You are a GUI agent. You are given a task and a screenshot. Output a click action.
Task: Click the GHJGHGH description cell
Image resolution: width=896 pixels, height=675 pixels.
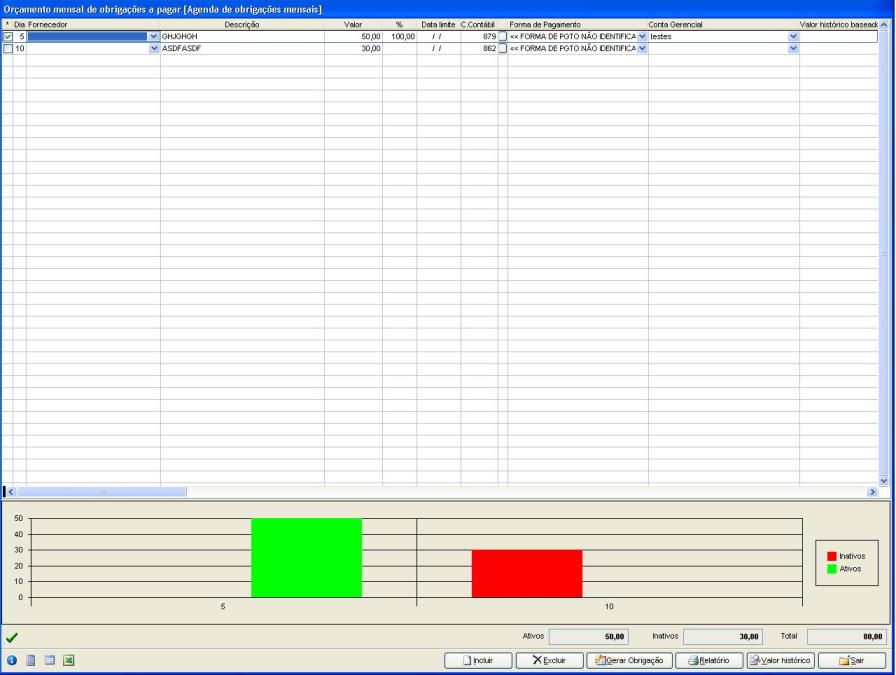tap(242, 37)
